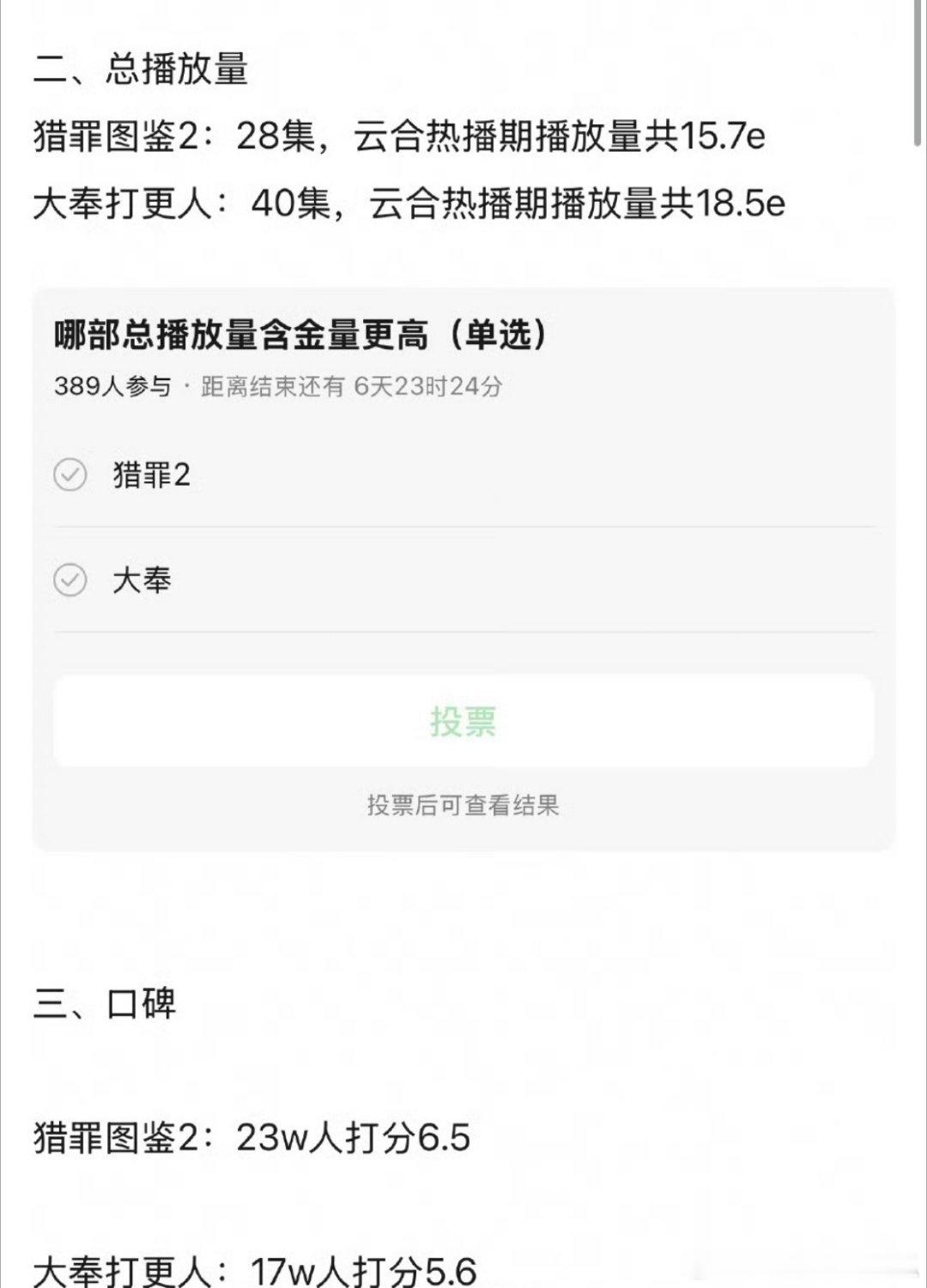Submit vote with the 投票 button
The image size is (927, 1288).
463,721
